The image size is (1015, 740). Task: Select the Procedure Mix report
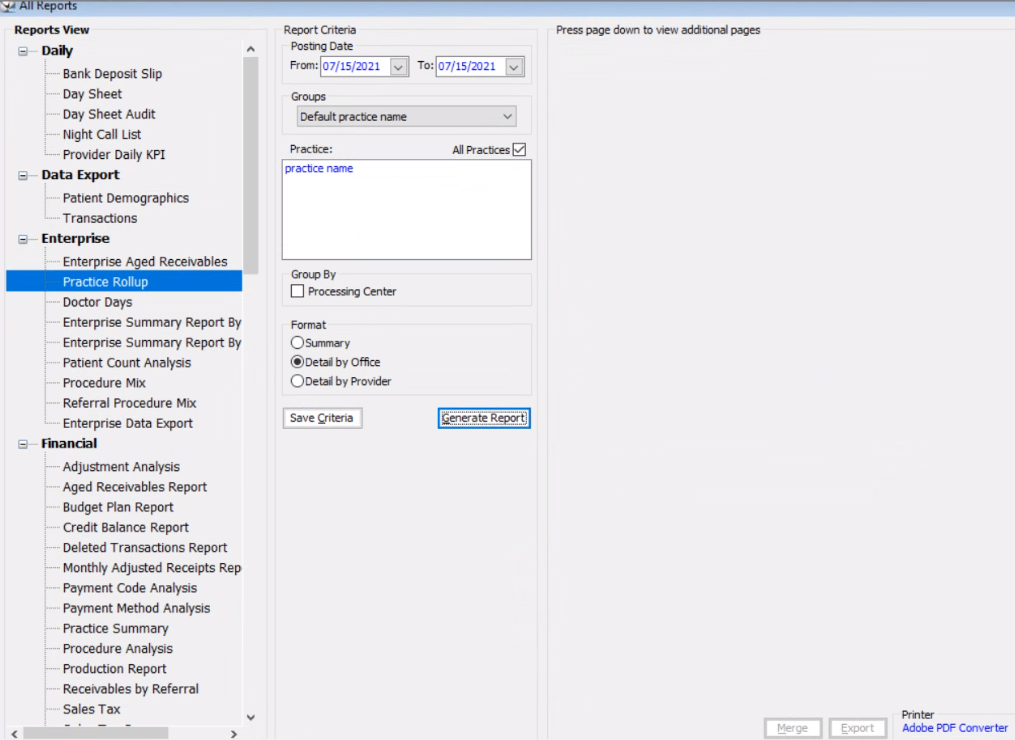pyautogui.click(x=104, y=383)
